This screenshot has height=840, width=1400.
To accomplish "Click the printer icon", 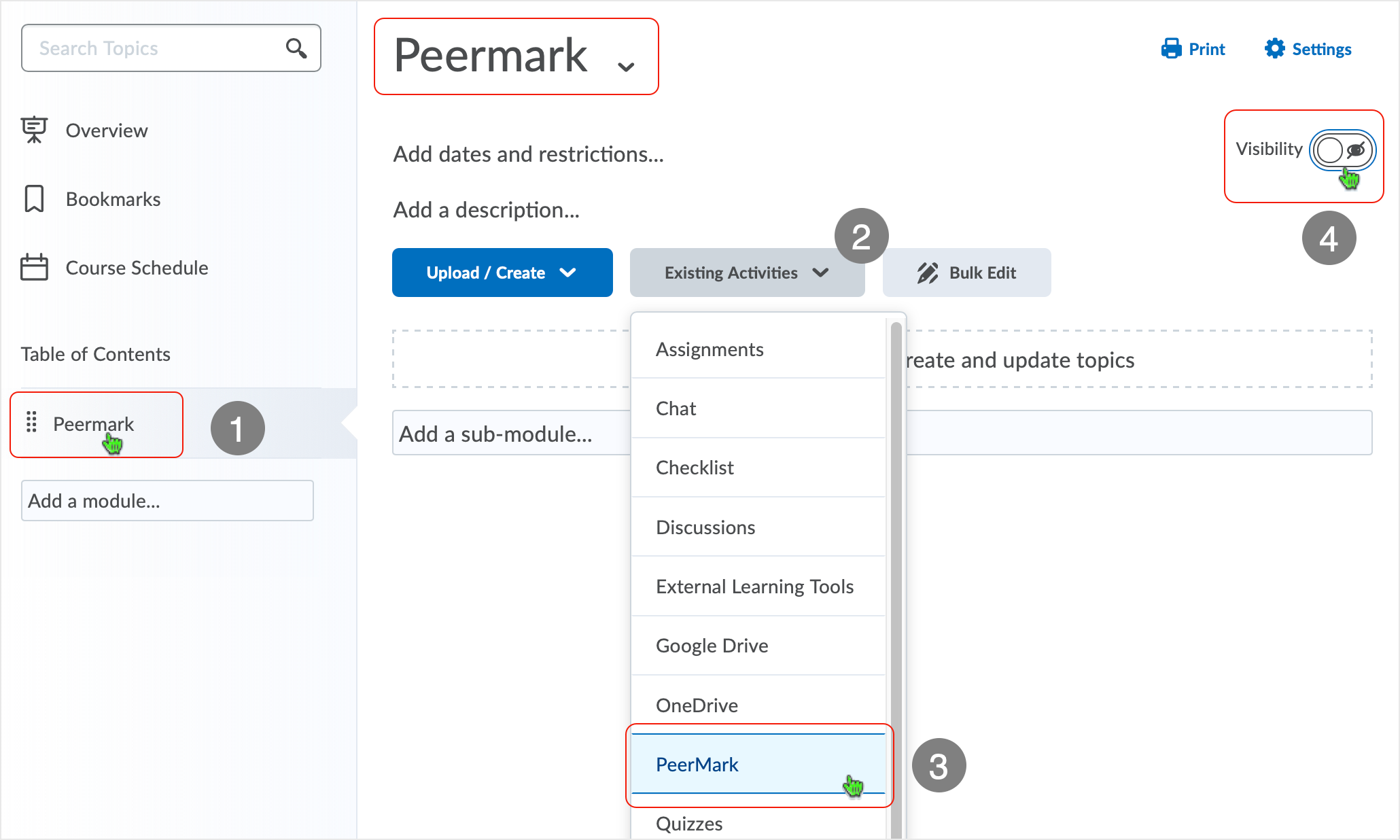I will [1172, 49].
